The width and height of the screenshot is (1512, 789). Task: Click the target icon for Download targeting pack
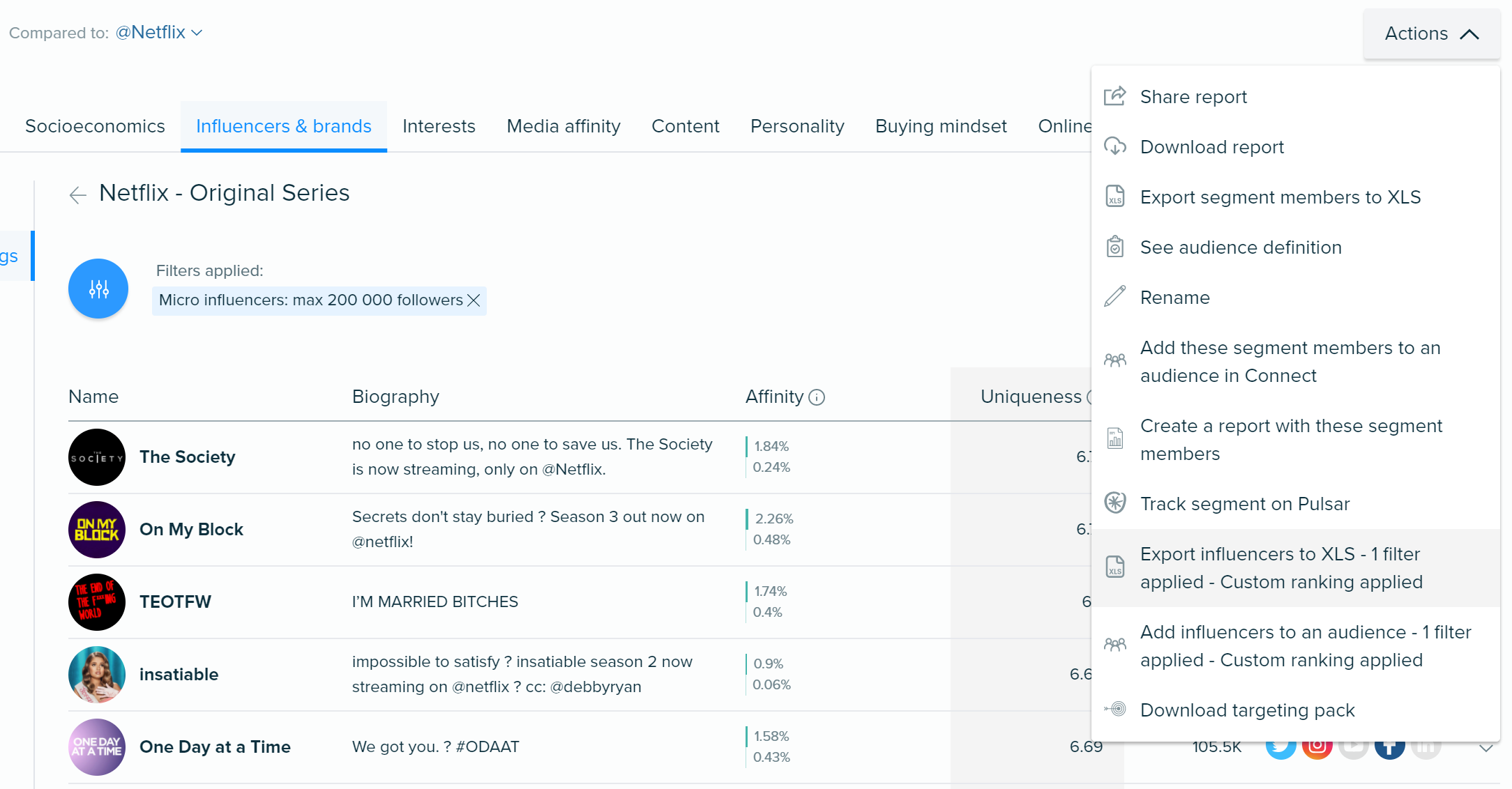[1115, 709]
